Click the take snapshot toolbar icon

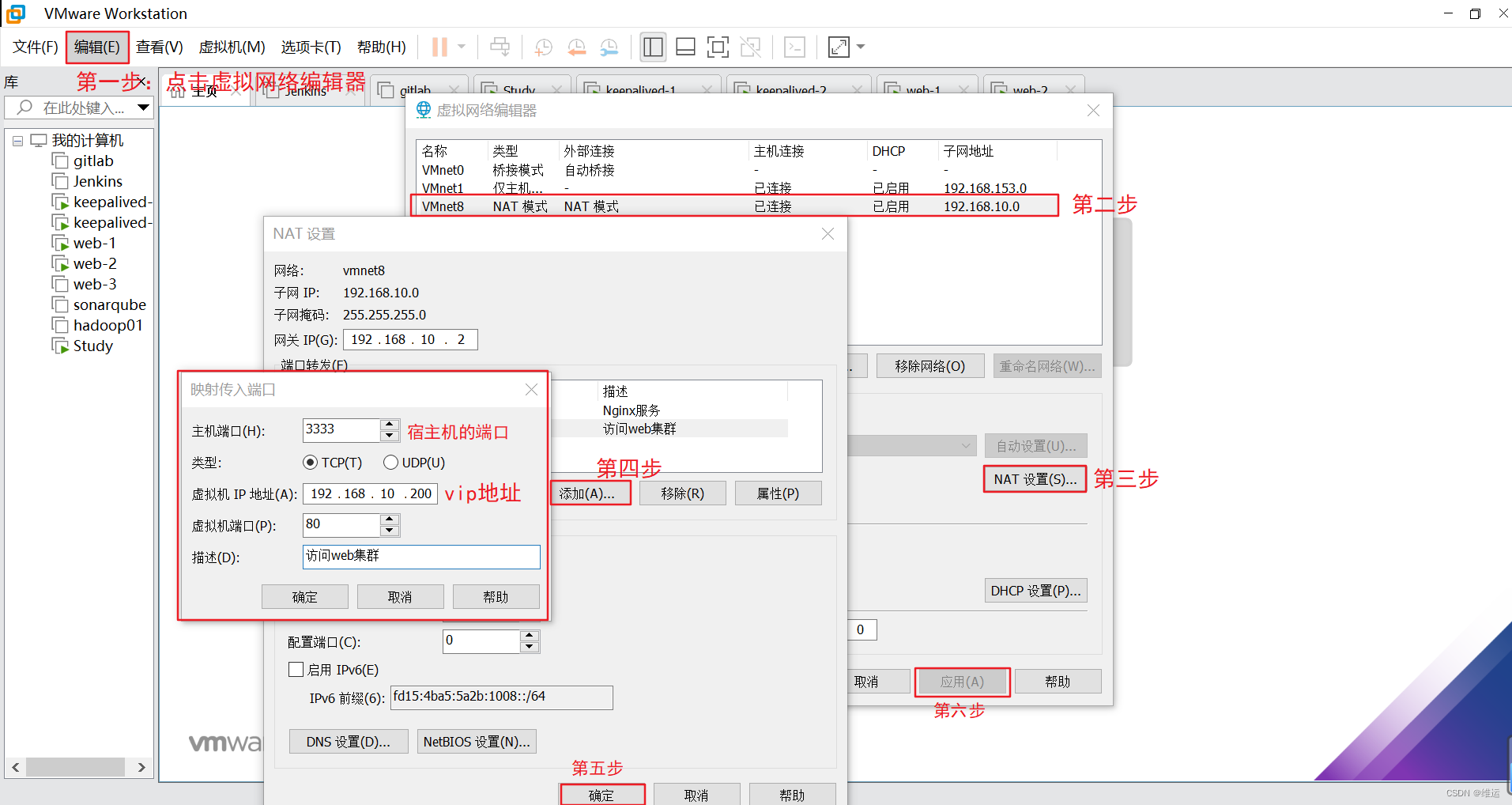(543, 47)
